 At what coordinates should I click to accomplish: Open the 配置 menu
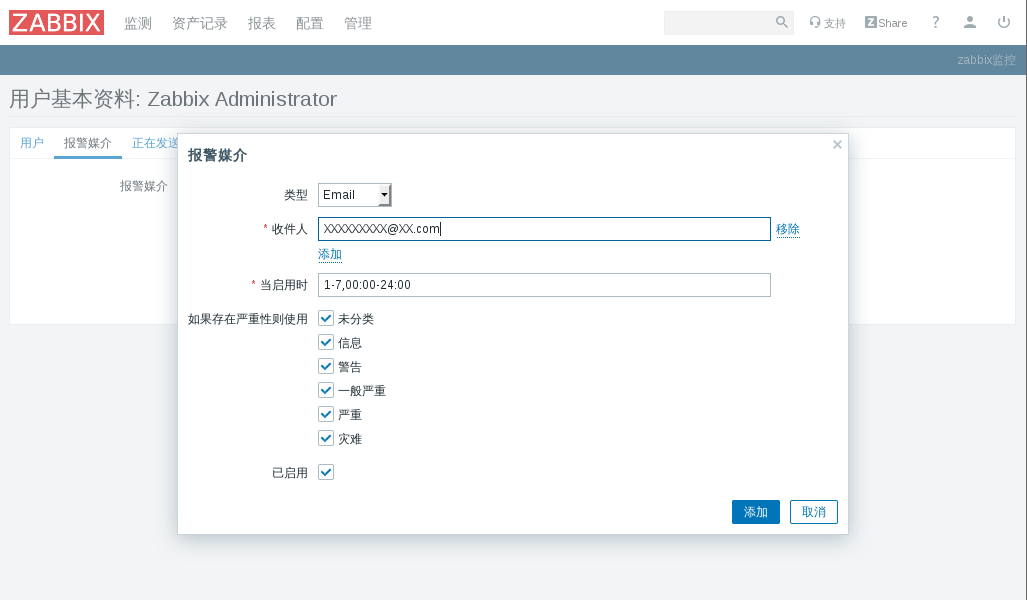click(310, 24)
